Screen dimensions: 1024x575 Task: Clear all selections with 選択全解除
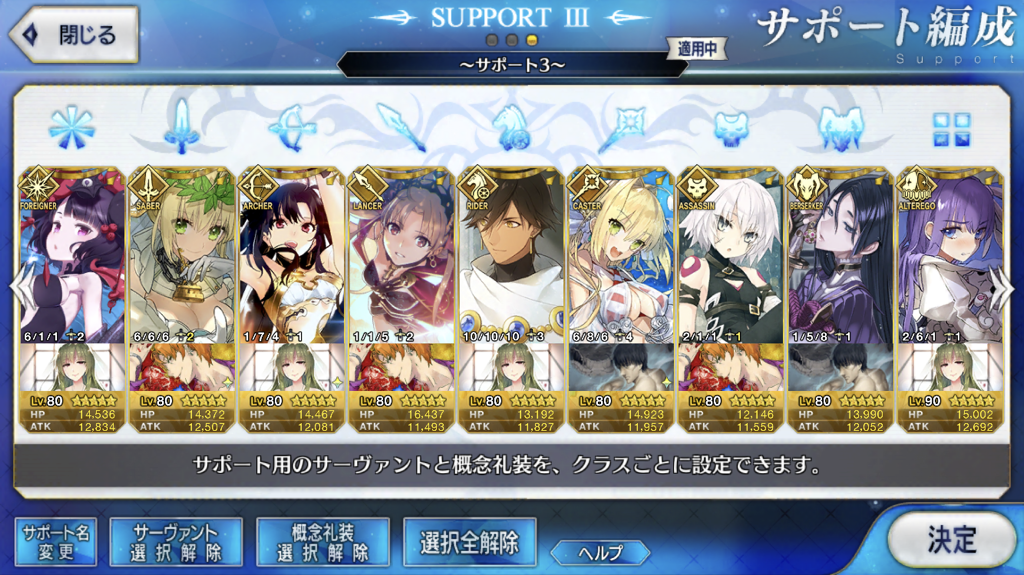pyautogui.click(x=470, y=542)
